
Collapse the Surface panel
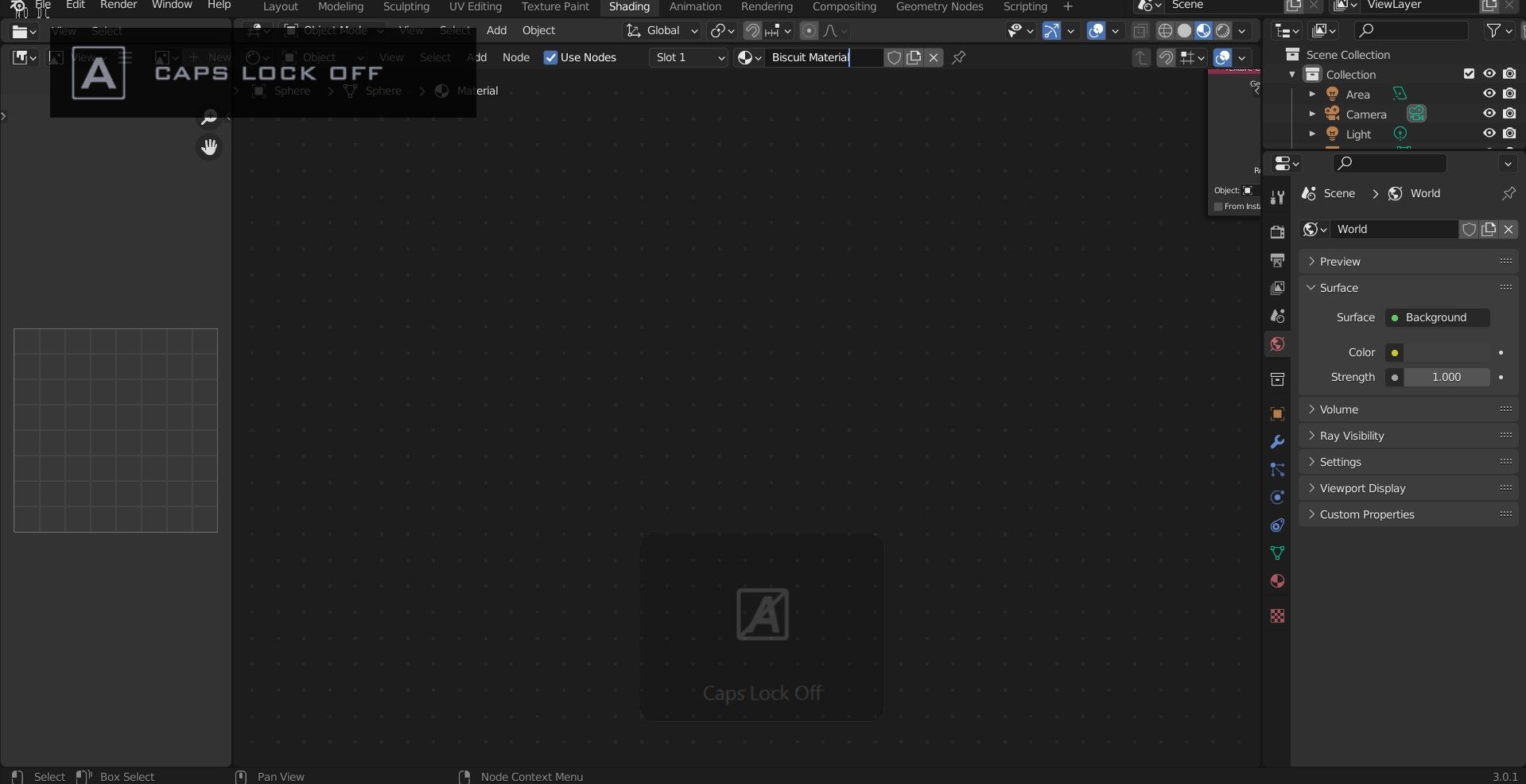click(x=1408, y=288)
